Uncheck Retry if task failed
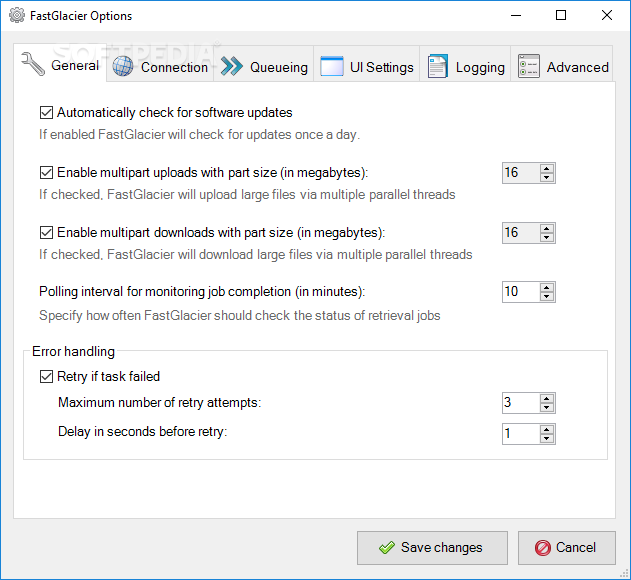Screen dimensions: 631x580 (x=46, y=377)
